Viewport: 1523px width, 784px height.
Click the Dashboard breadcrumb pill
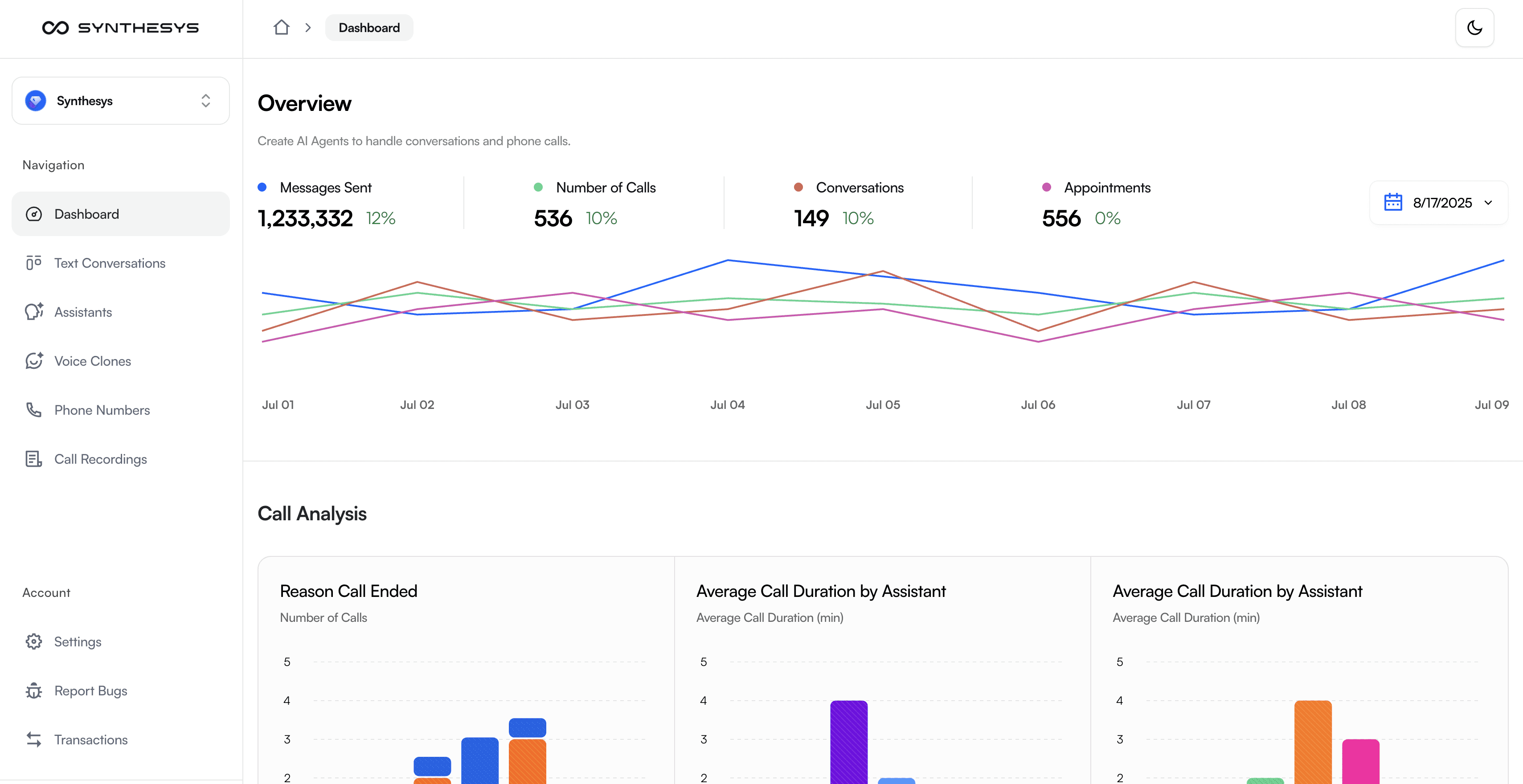[x=369, y=28]
